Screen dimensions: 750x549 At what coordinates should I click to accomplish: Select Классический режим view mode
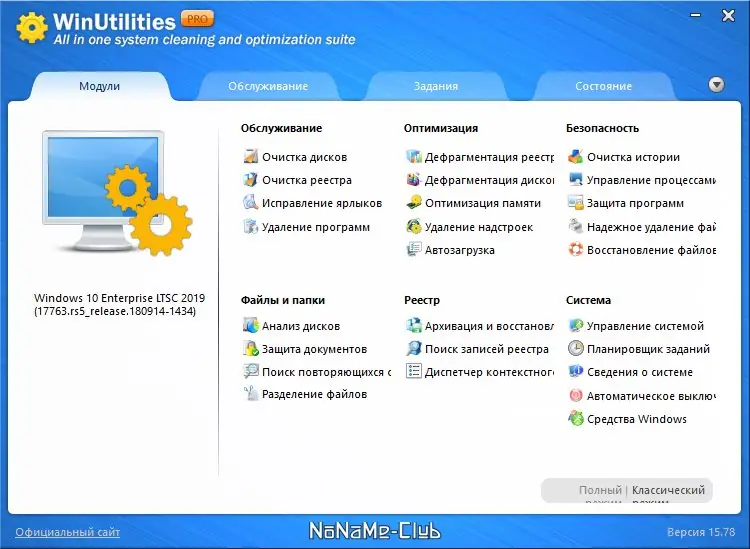click(668, 491)
